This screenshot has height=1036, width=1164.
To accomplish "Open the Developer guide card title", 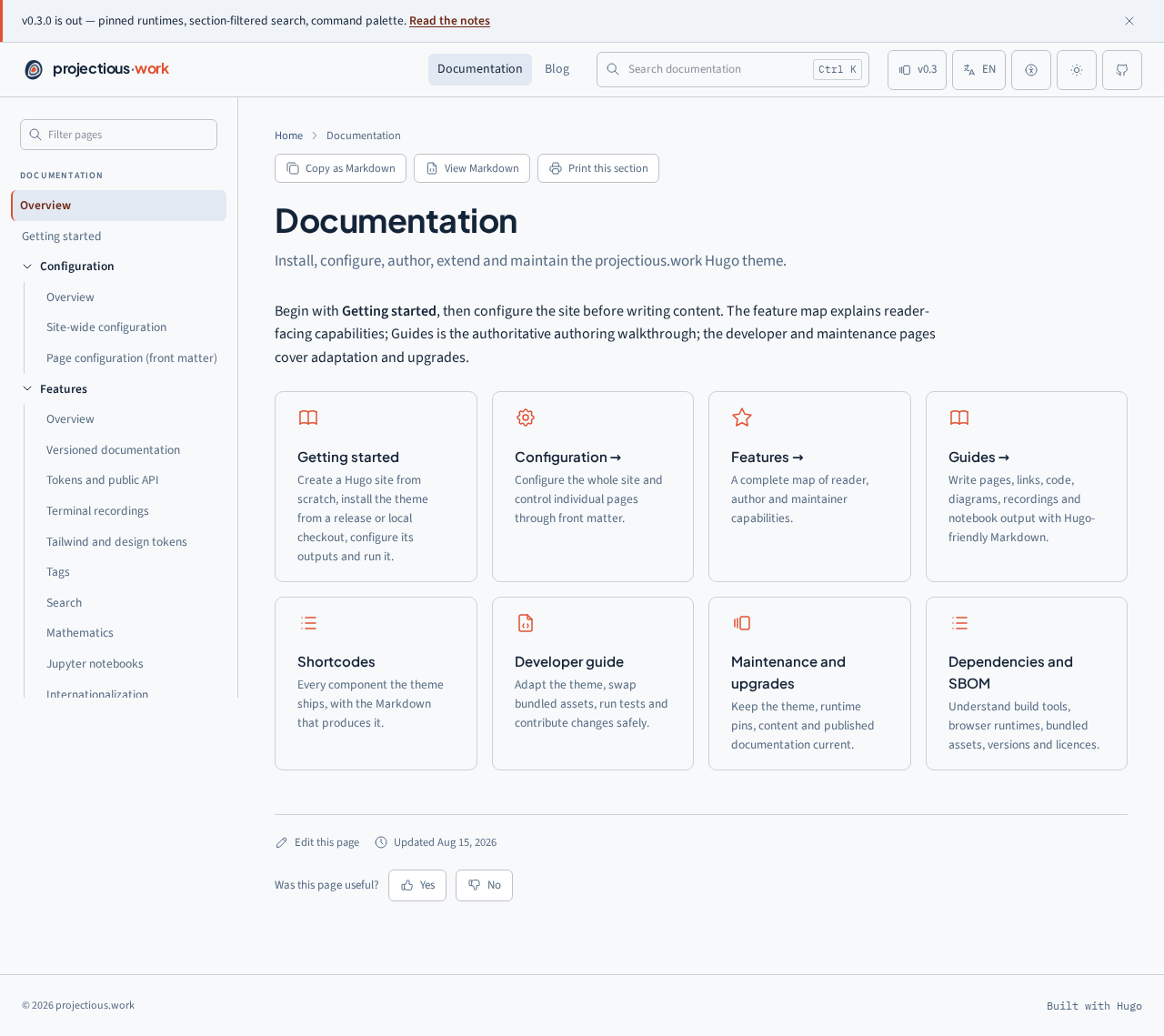I will click(569, 662).
